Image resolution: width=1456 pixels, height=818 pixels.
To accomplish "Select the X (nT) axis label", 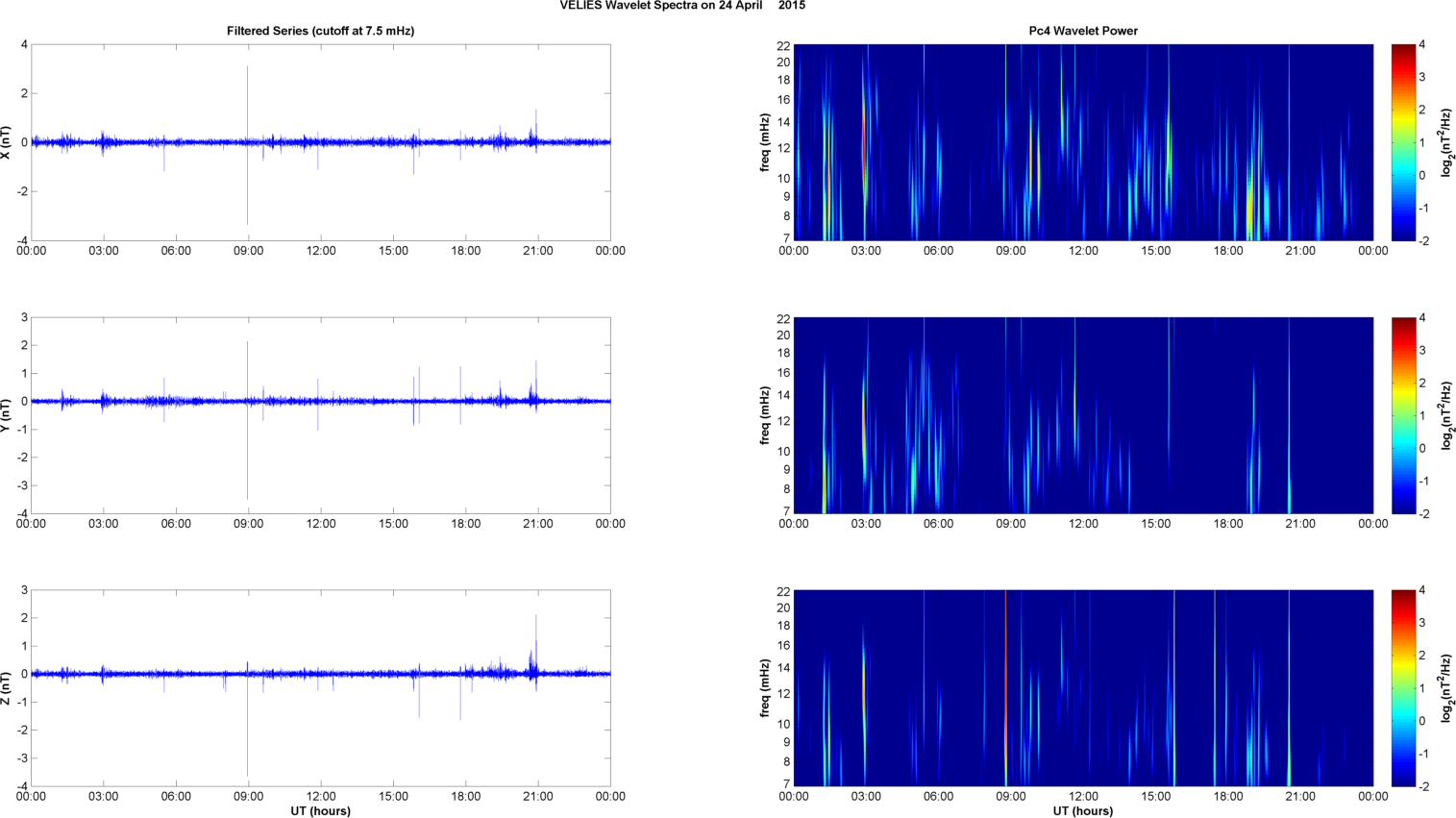I will point(7,142).
